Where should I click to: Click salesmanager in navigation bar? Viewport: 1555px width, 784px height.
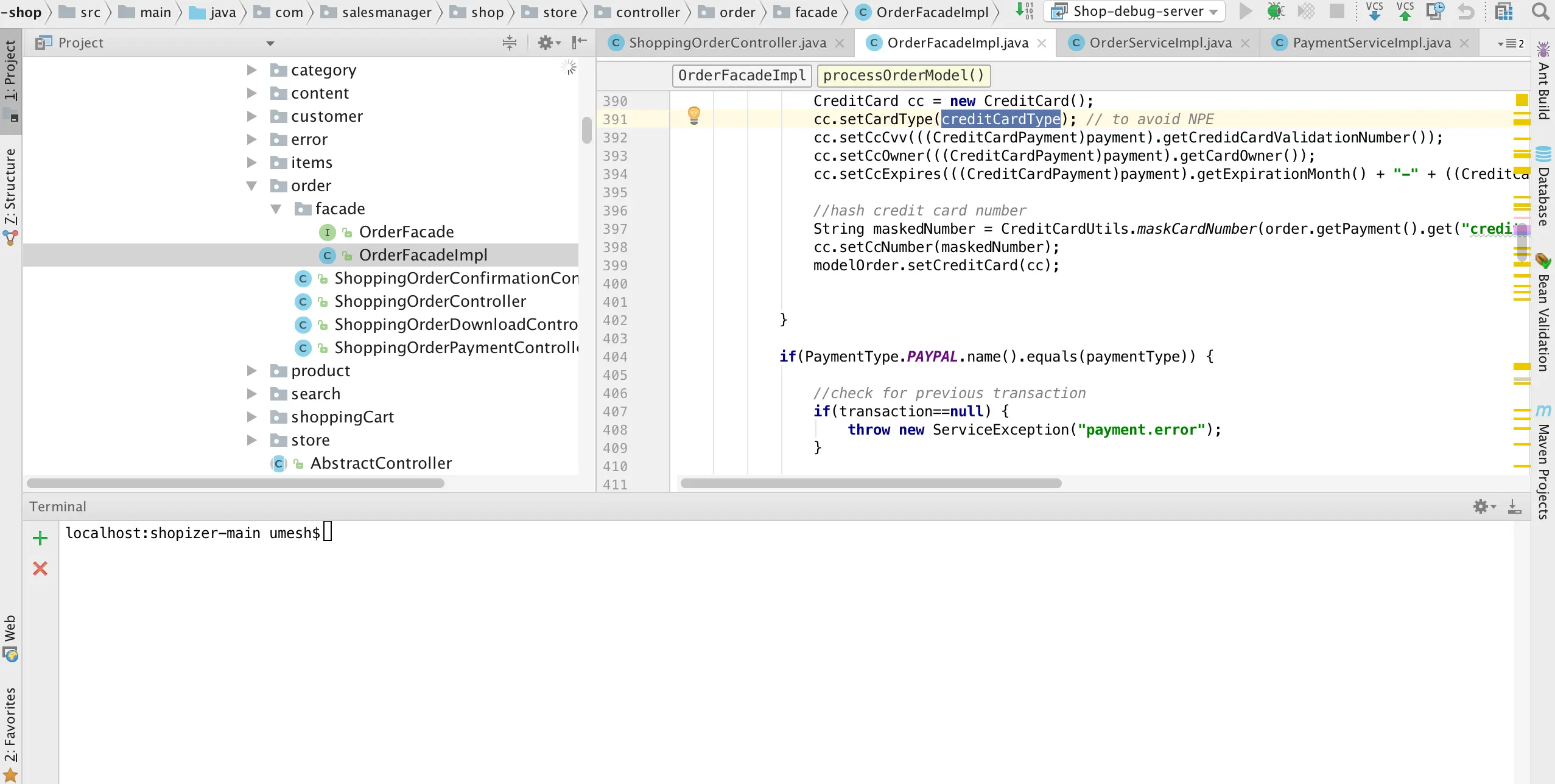tap(377, 12)
